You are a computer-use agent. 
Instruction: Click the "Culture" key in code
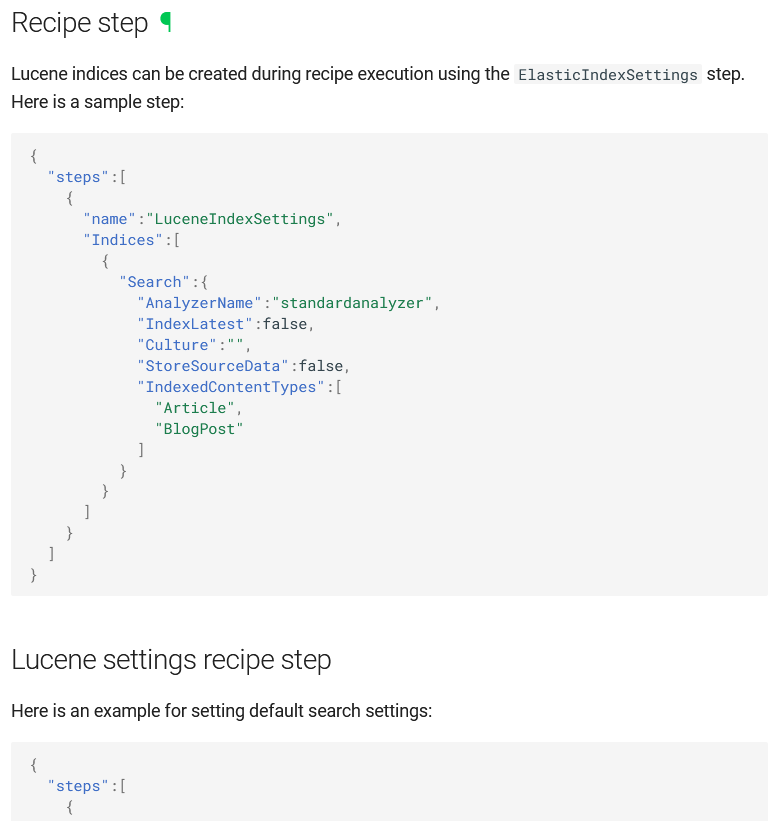pos(177,345)
